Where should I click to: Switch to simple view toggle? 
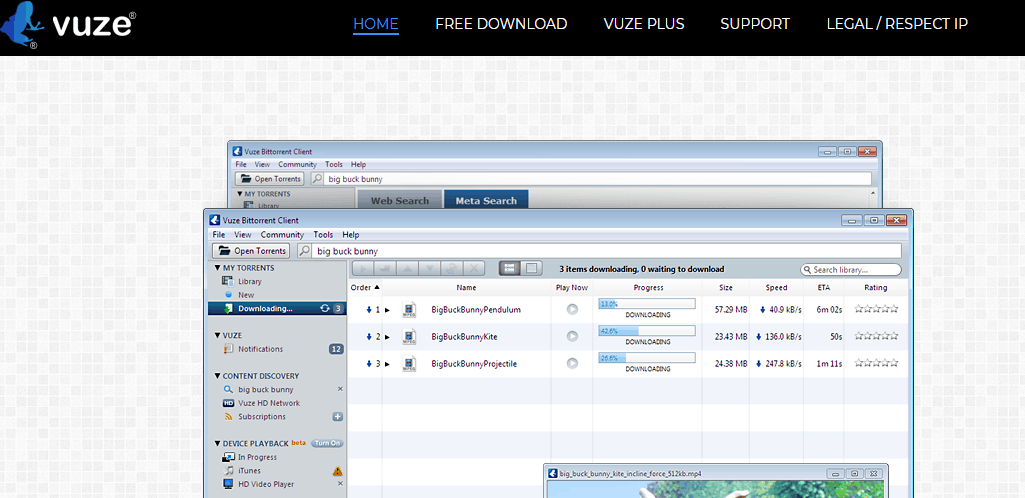pyautogui.click(x=531, y=268)
